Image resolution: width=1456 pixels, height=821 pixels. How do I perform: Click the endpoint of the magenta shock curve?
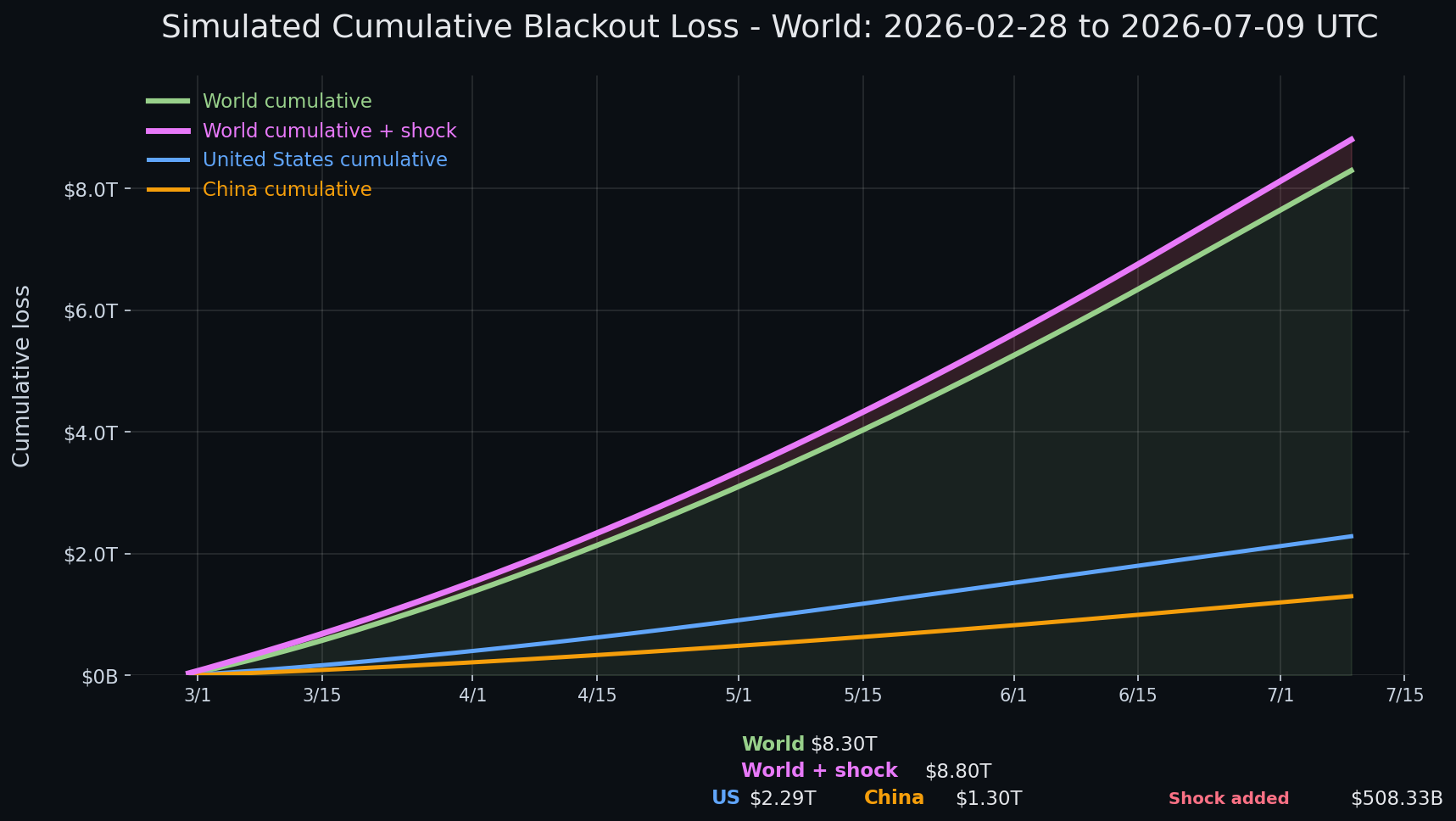pyautogui.click(x=1352, y=138)
